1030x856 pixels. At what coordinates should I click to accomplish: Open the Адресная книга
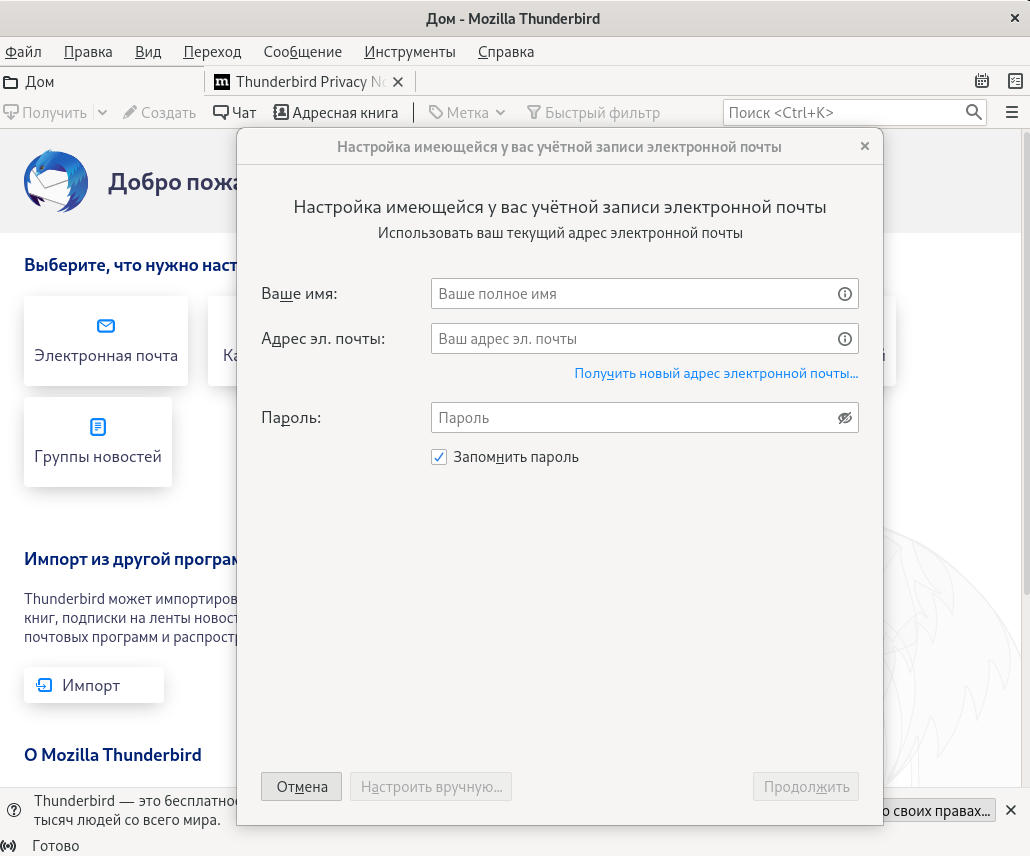336,112
